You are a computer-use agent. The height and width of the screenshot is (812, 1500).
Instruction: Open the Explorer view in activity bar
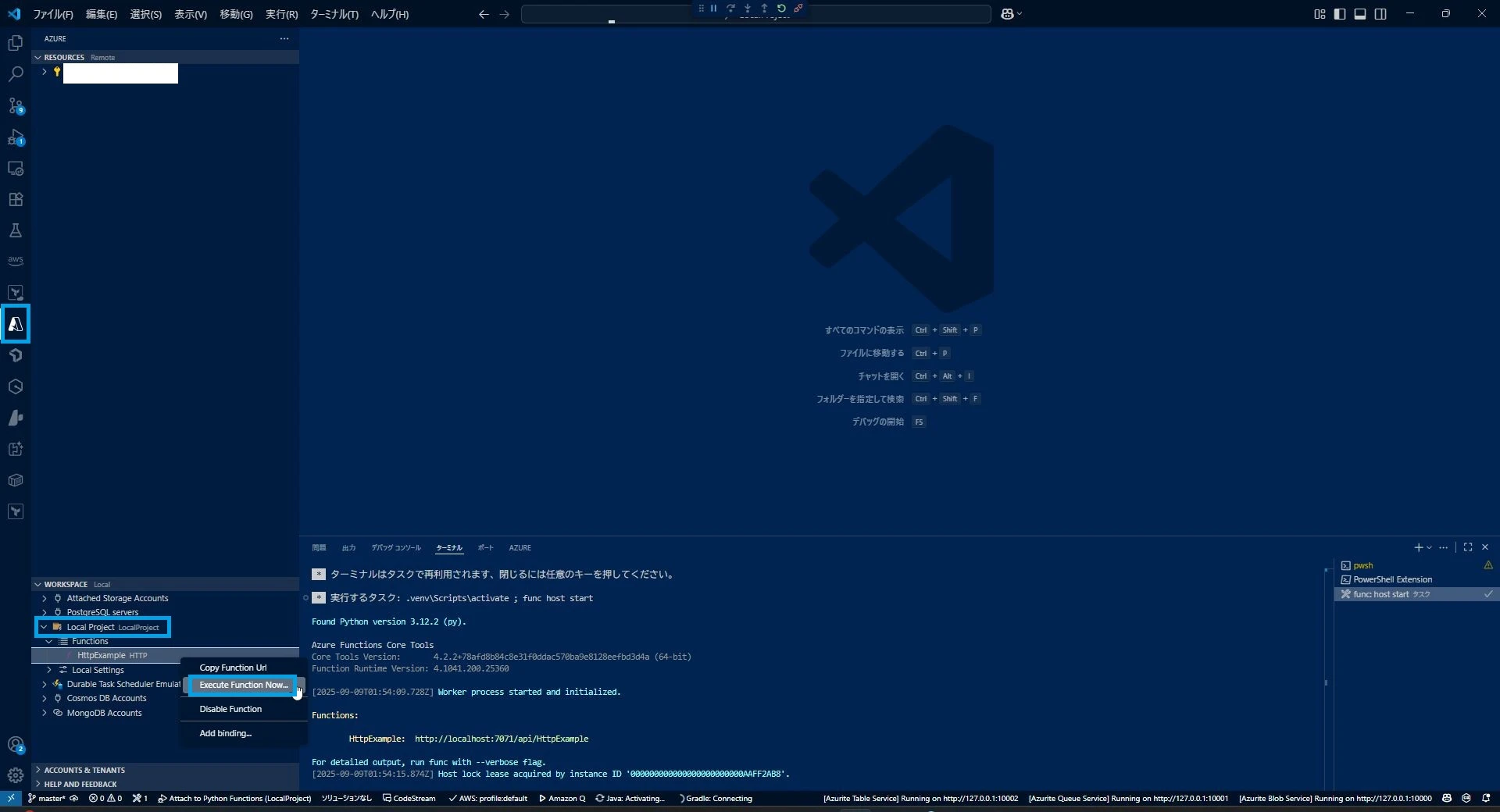15,43
